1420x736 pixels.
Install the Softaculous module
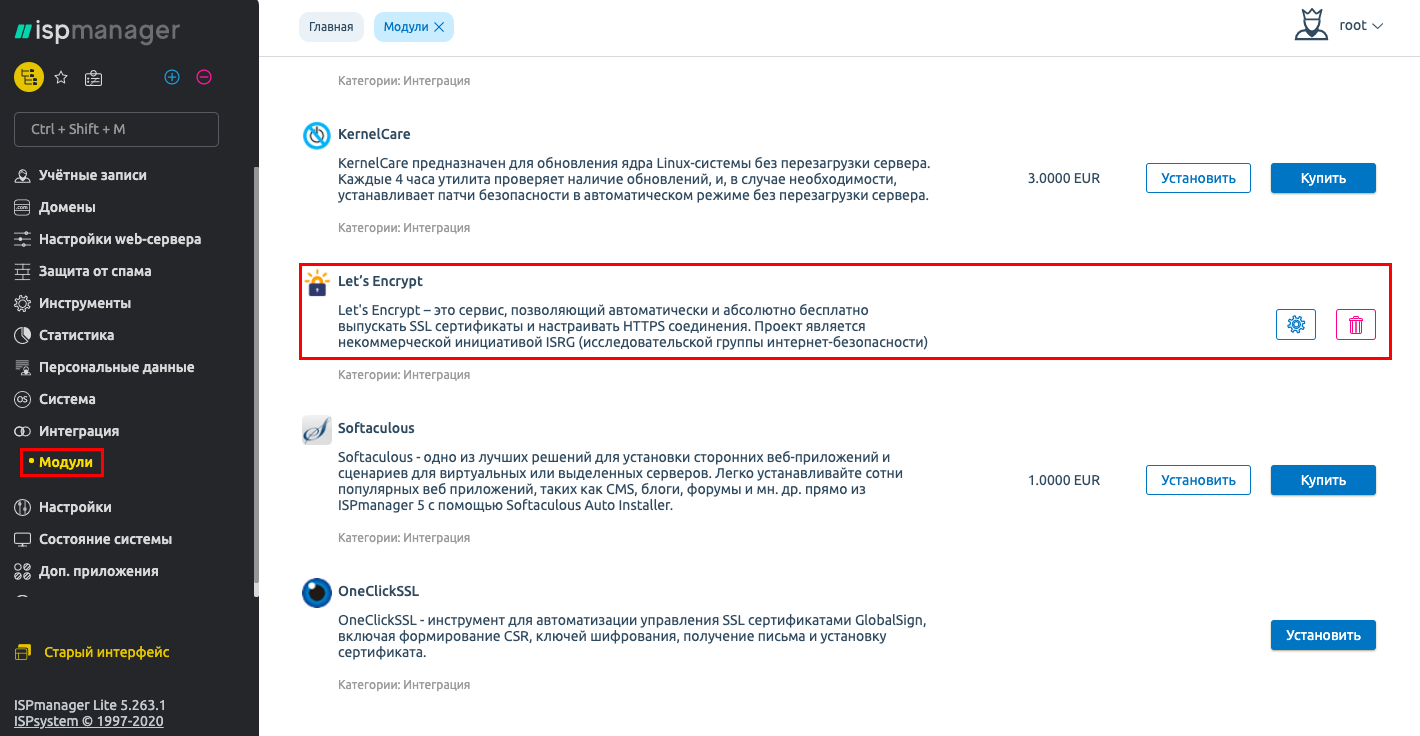tap(1198, 480)
